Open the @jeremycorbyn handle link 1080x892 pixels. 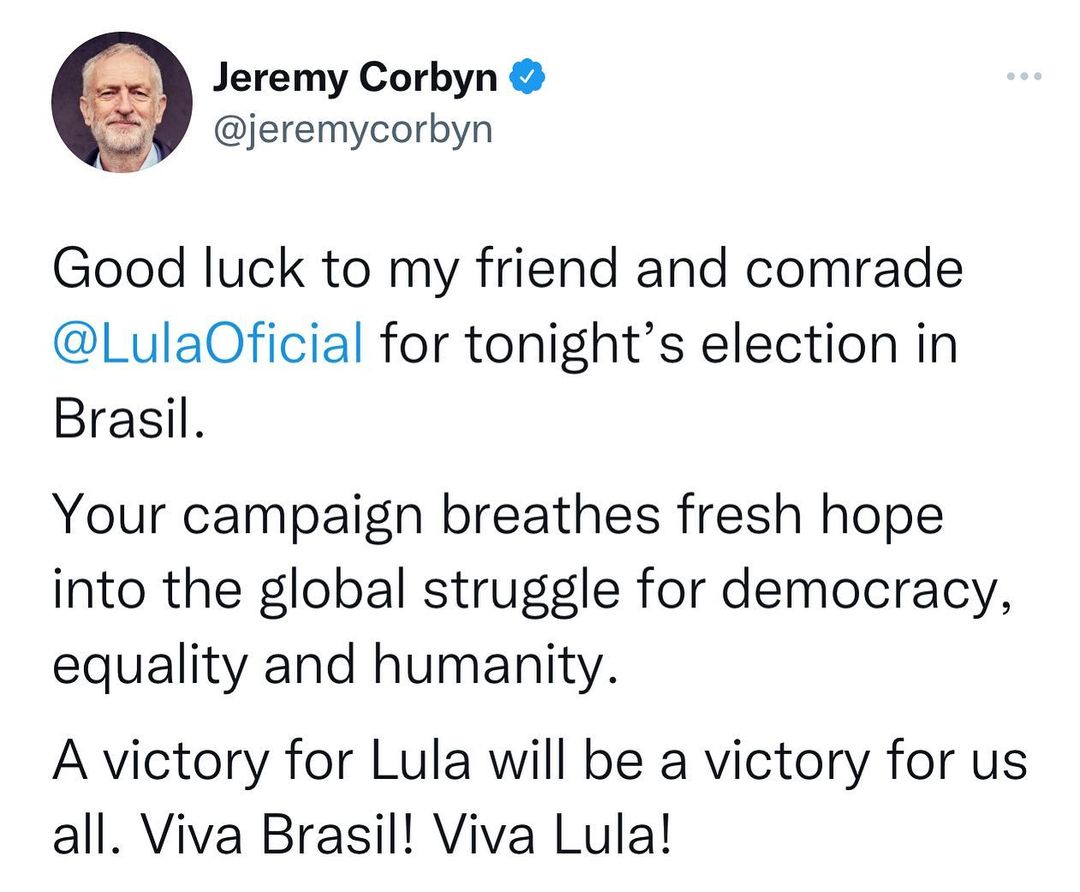352,129
